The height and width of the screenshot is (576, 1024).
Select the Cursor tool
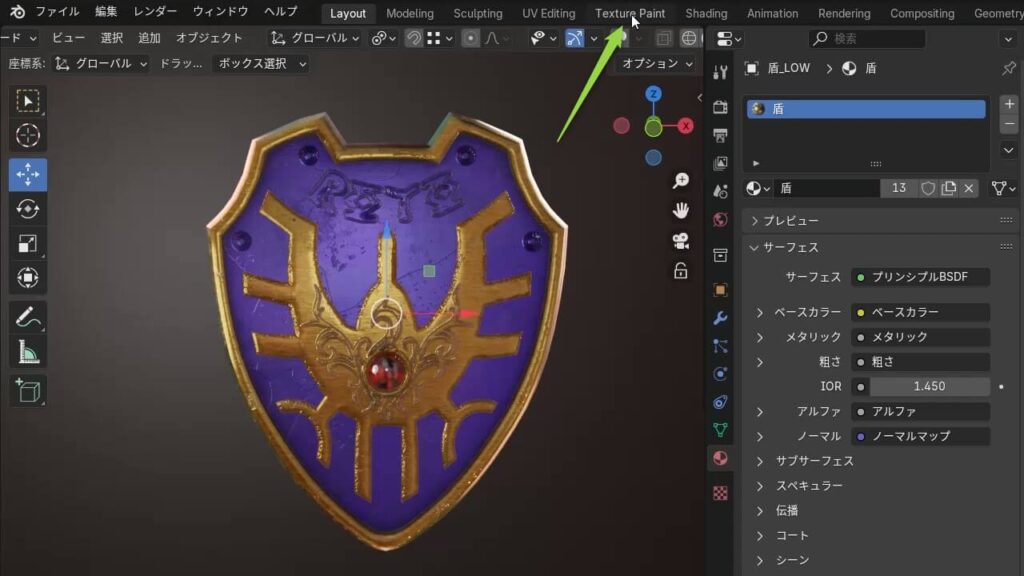point(27,136)
